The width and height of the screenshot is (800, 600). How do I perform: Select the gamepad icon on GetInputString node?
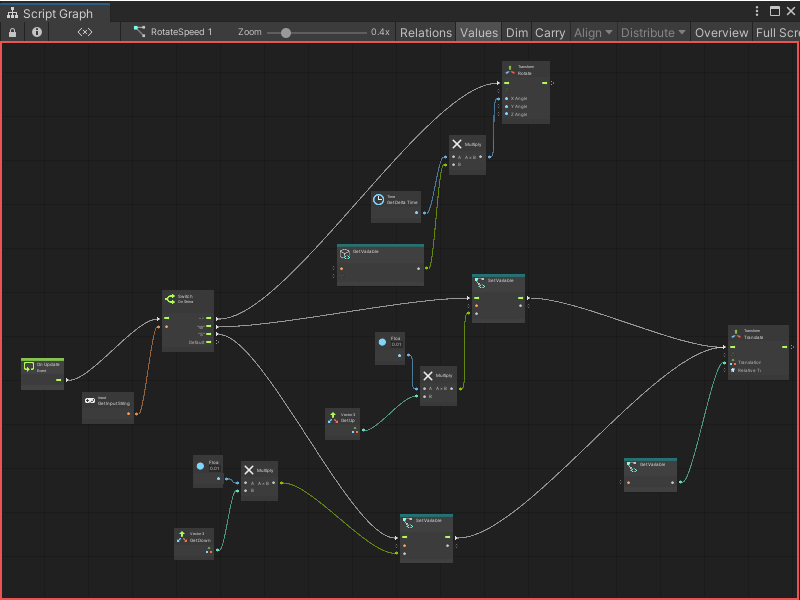[x=90, y=399]
